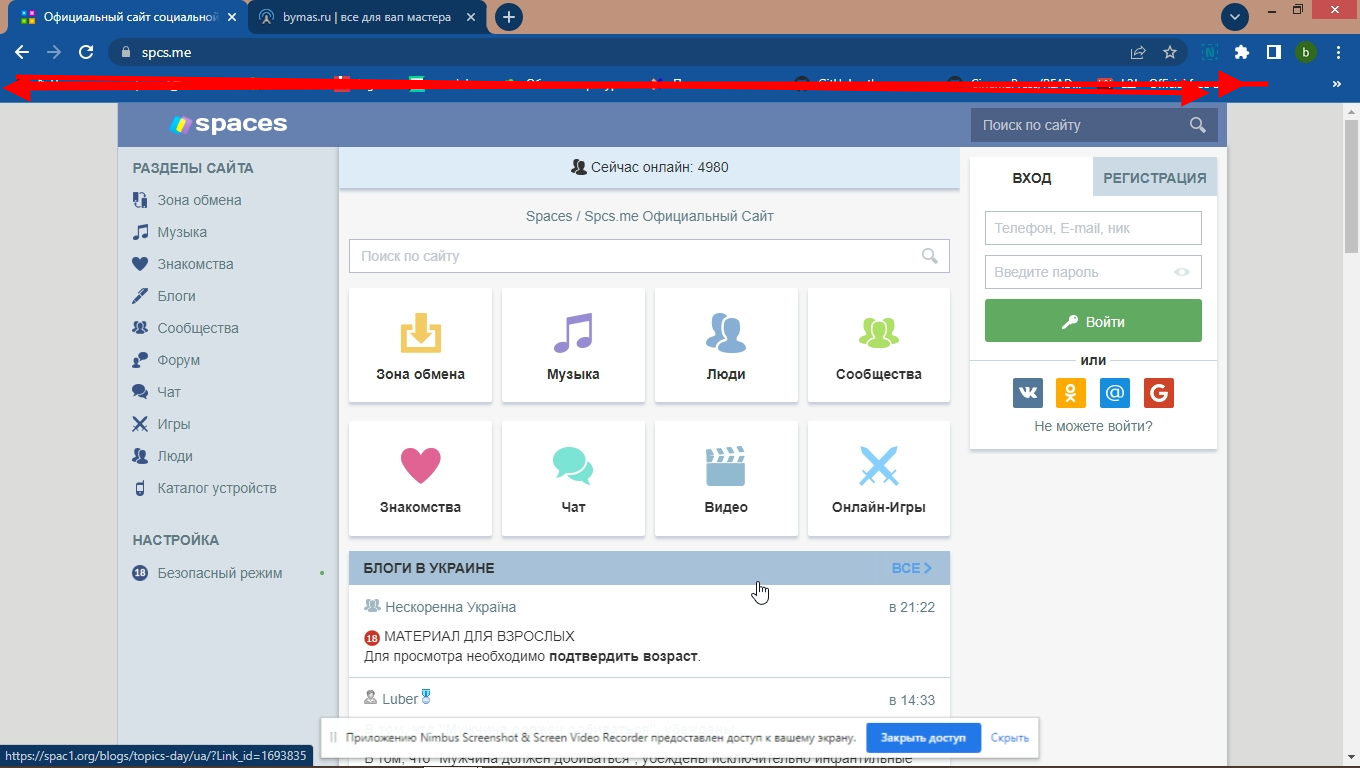Sign in with Odnoklassniki icon
Screen dimensions: 1360x768
coord(1071,392)
